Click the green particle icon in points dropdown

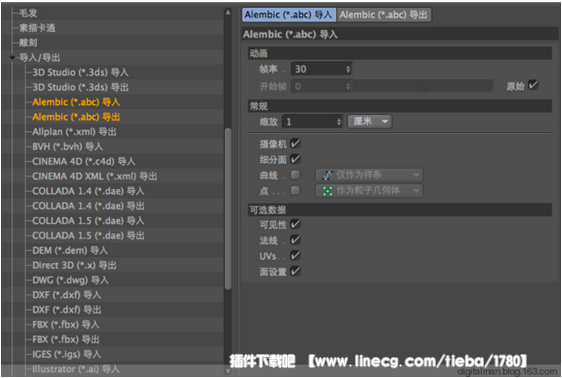click(327, 191)
